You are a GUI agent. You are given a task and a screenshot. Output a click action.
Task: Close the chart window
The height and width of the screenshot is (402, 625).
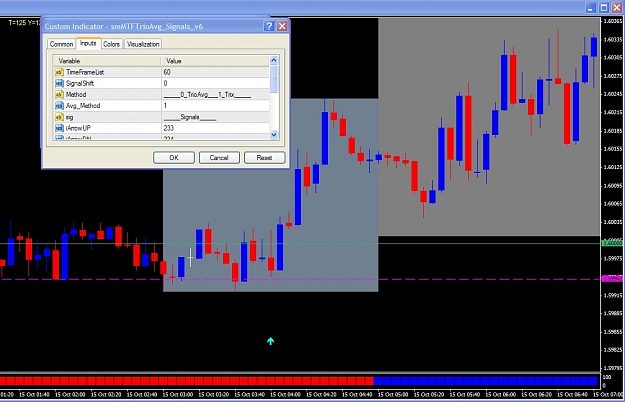(x=617, y=8)
